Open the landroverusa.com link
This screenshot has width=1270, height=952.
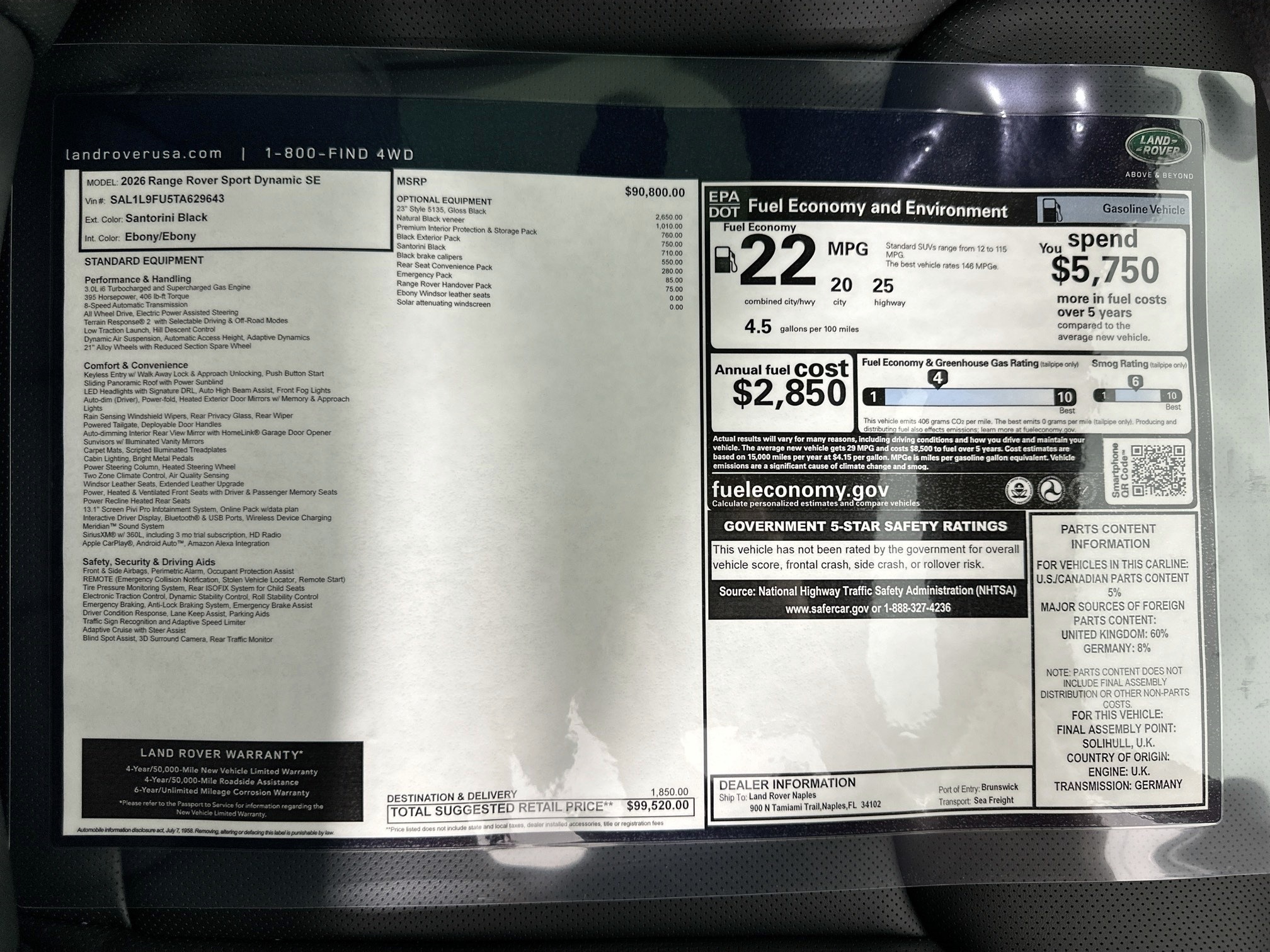pos(144,154)
